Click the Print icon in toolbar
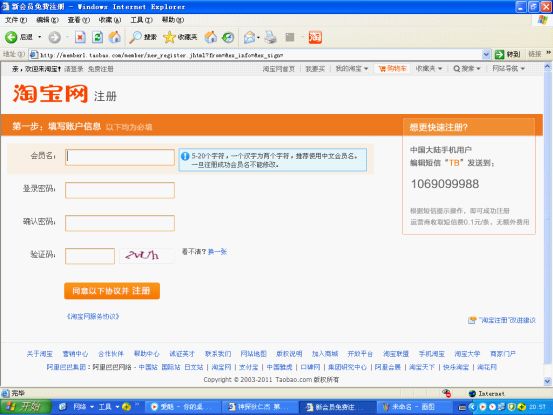This screenshot has width=553, height=415. 271,37
